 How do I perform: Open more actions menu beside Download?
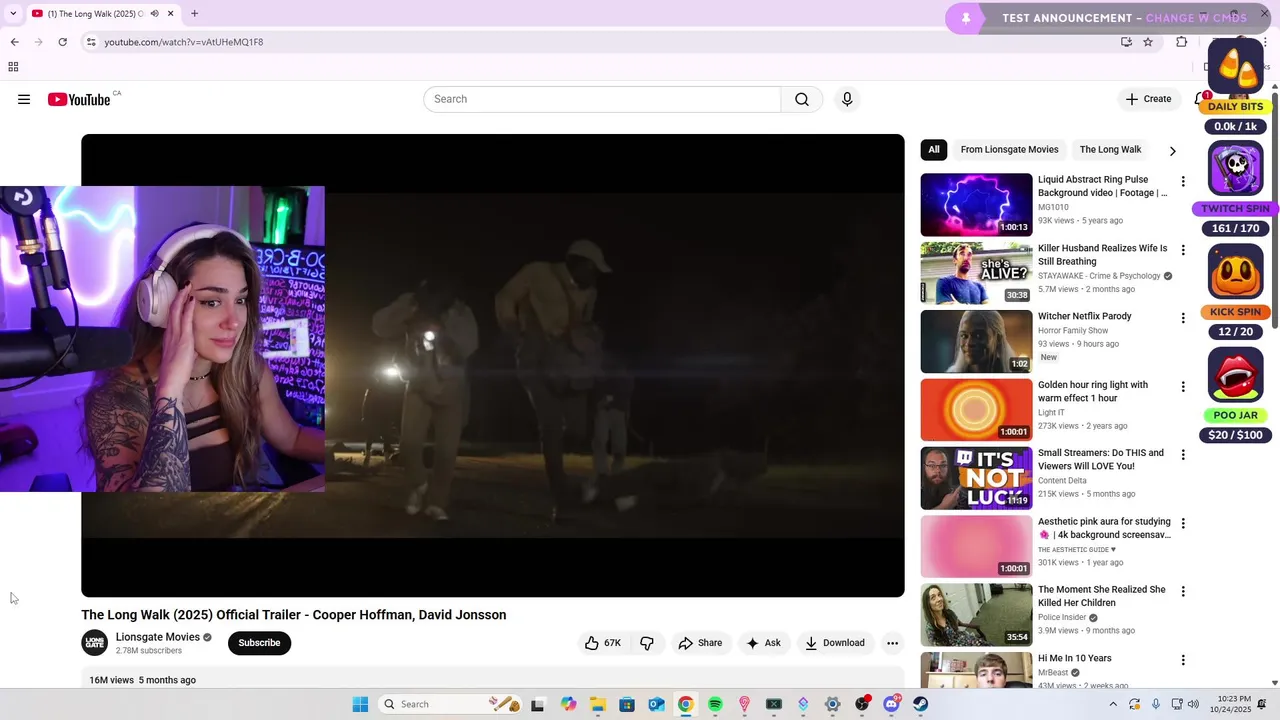tap(892, 643)
